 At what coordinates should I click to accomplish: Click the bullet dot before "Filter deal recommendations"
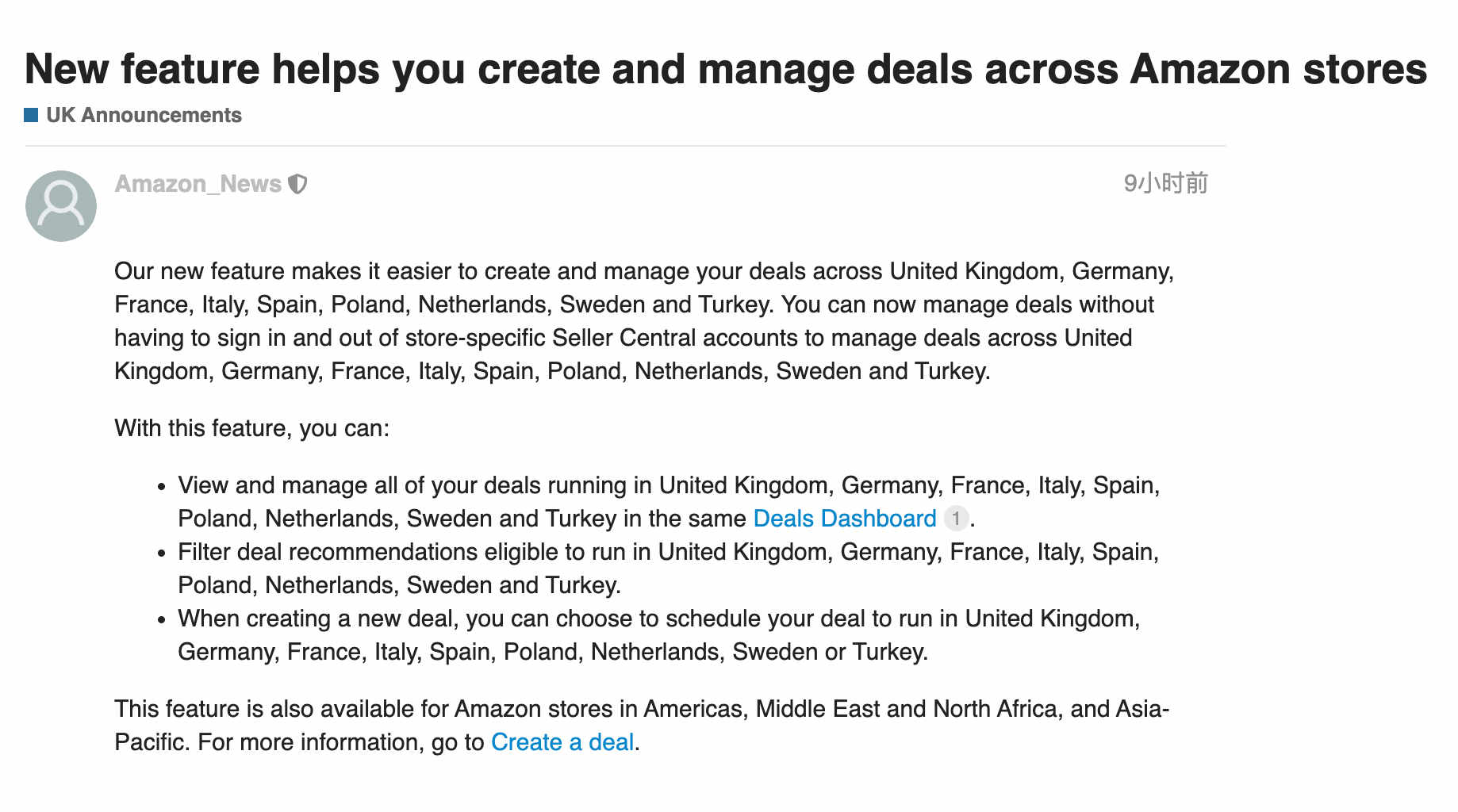coord(162,553)
